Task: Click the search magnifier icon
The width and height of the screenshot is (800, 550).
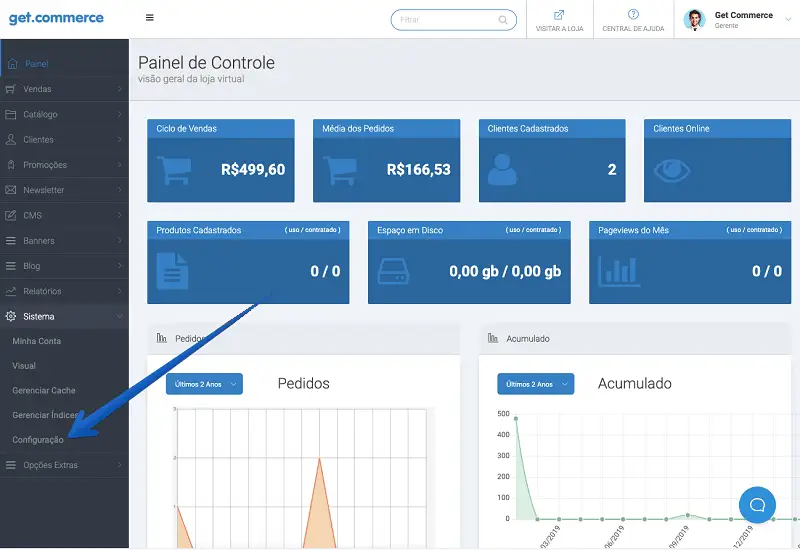Action: [502, 20]
